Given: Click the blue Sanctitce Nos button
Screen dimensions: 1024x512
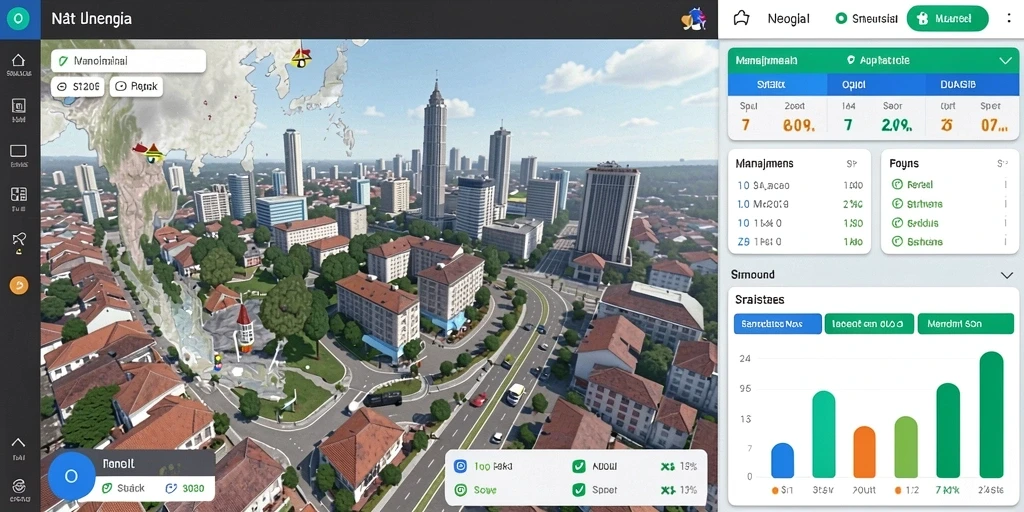Looking at the screenshot, I should click(x=777, y=323).
